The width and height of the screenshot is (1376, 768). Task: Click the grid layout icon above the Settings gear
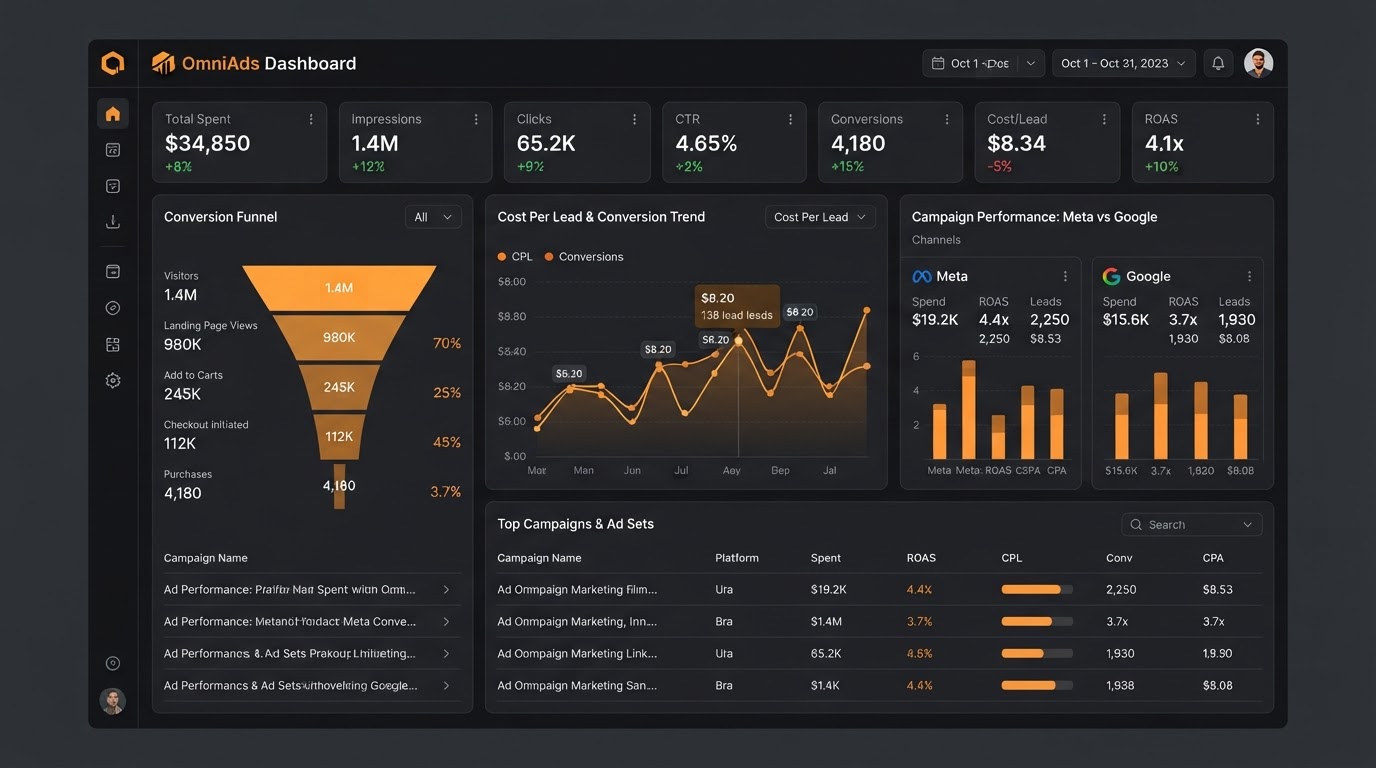(113, 345)
